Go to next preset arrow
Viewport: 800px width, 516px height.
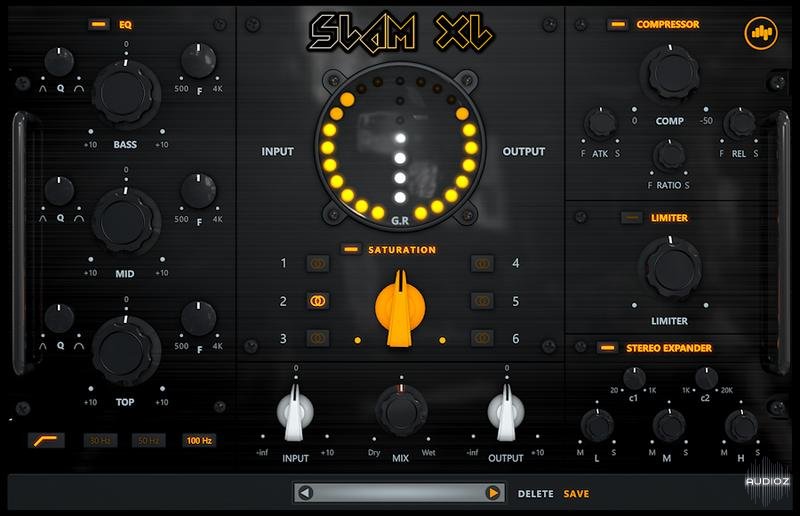click(x=493, y=493)
